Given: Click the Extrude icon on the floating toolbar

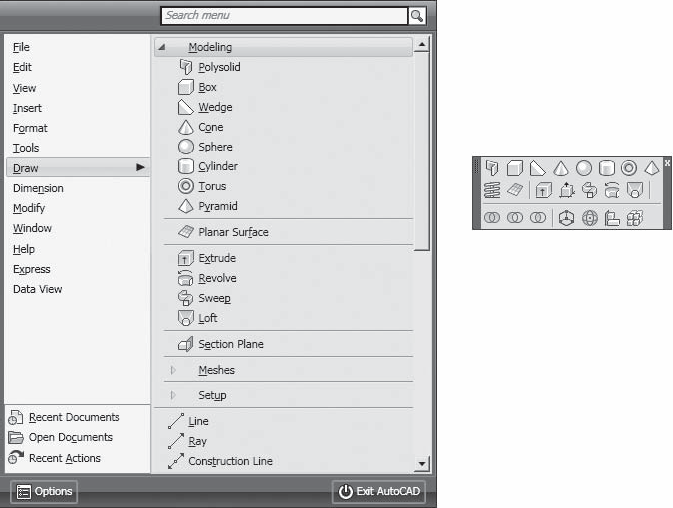Looking at the screenshot, I should point(543,190).
